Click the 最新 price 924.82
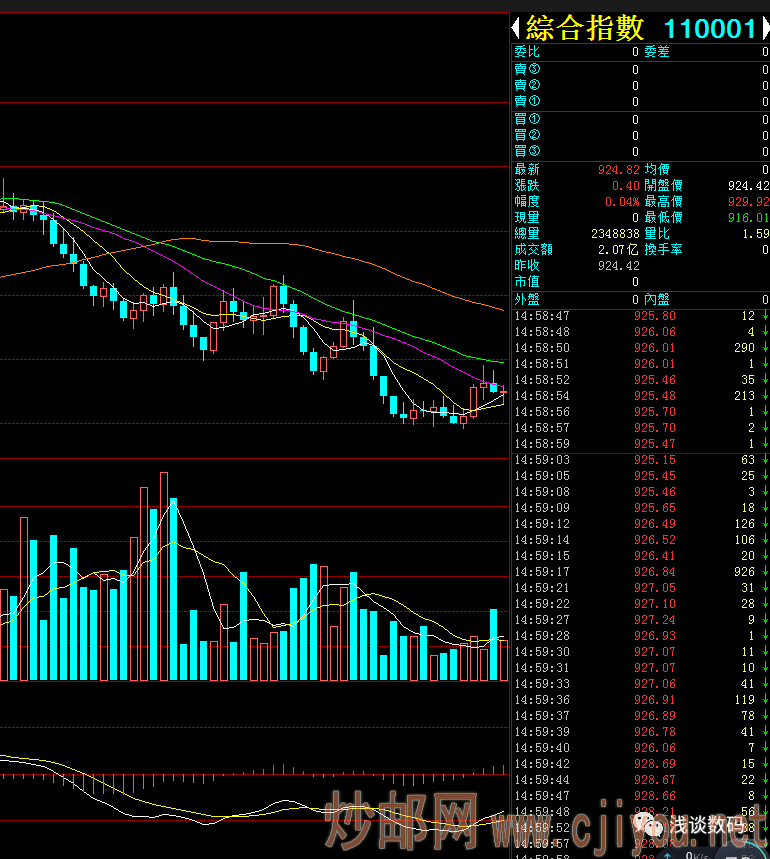 pyautogui.click(x=620, y=170)
